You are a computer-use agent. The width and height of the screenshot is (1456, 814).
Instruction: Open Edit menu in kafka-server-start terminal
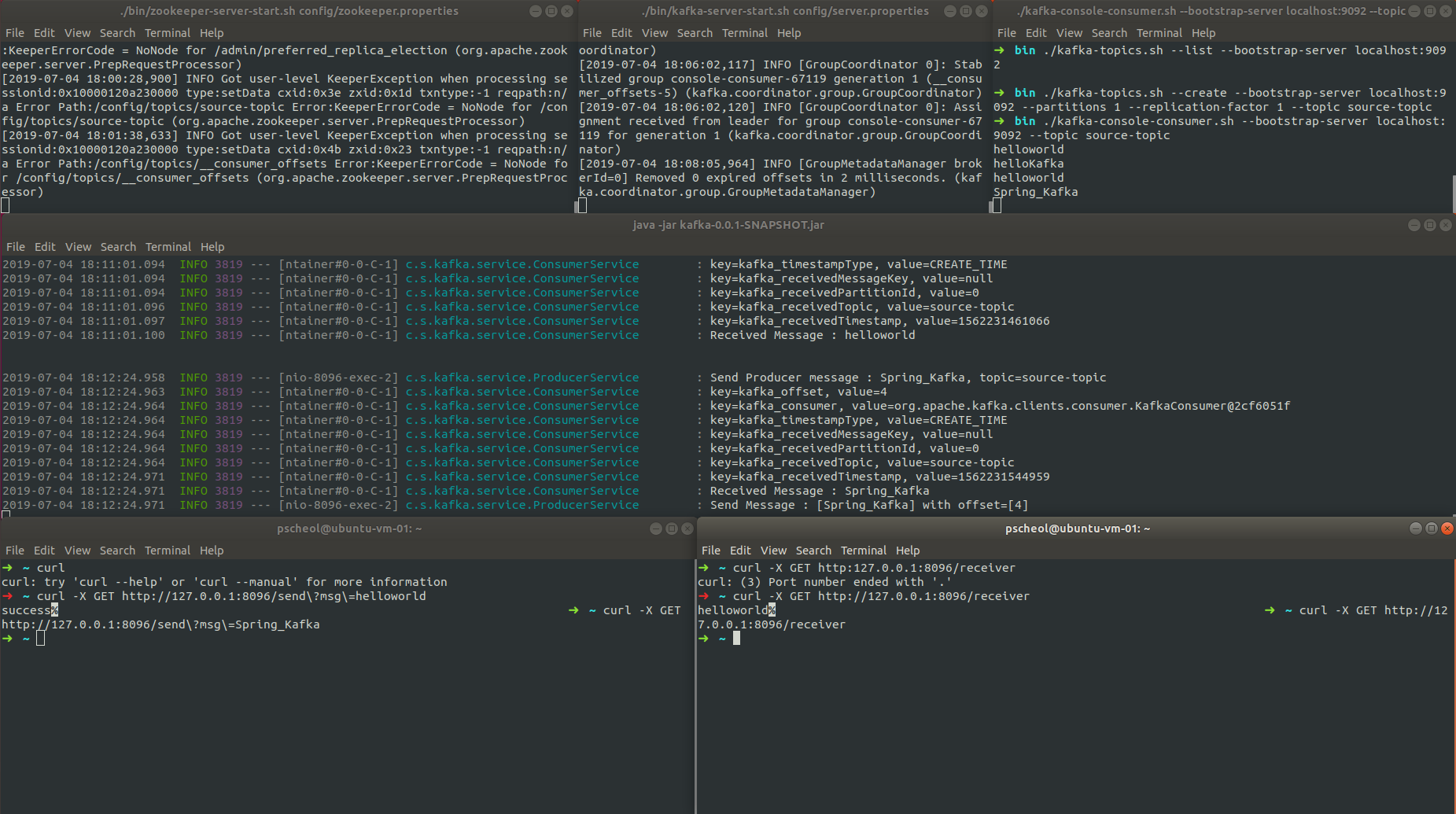(x=621, y=33)
